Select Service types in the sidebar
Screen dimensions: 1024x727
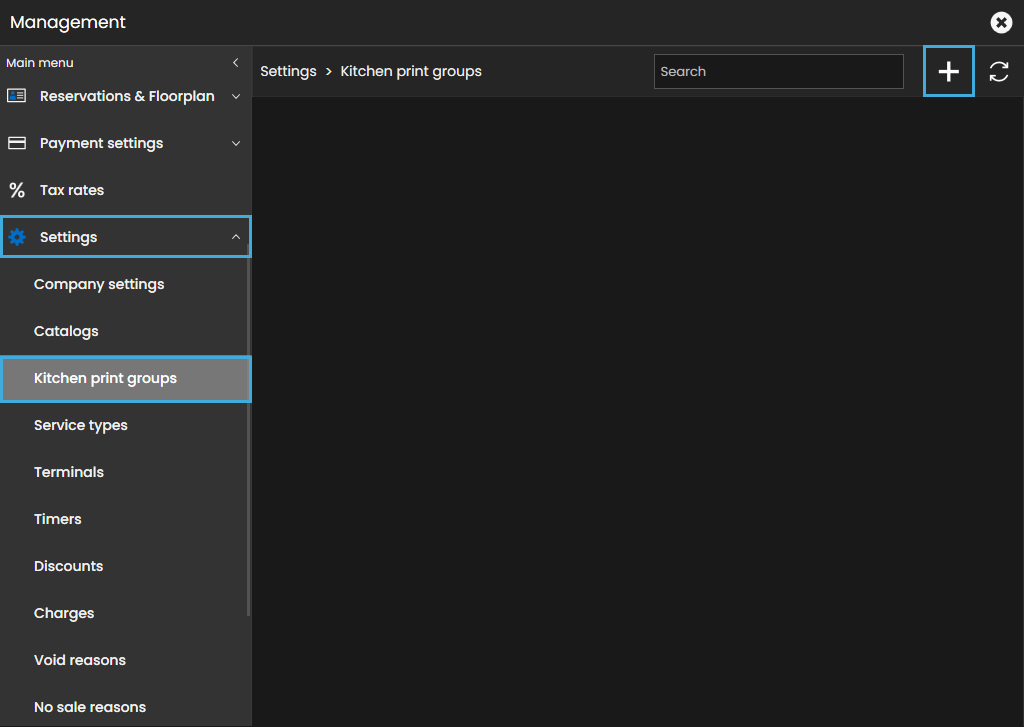click(x=81, y=425)
